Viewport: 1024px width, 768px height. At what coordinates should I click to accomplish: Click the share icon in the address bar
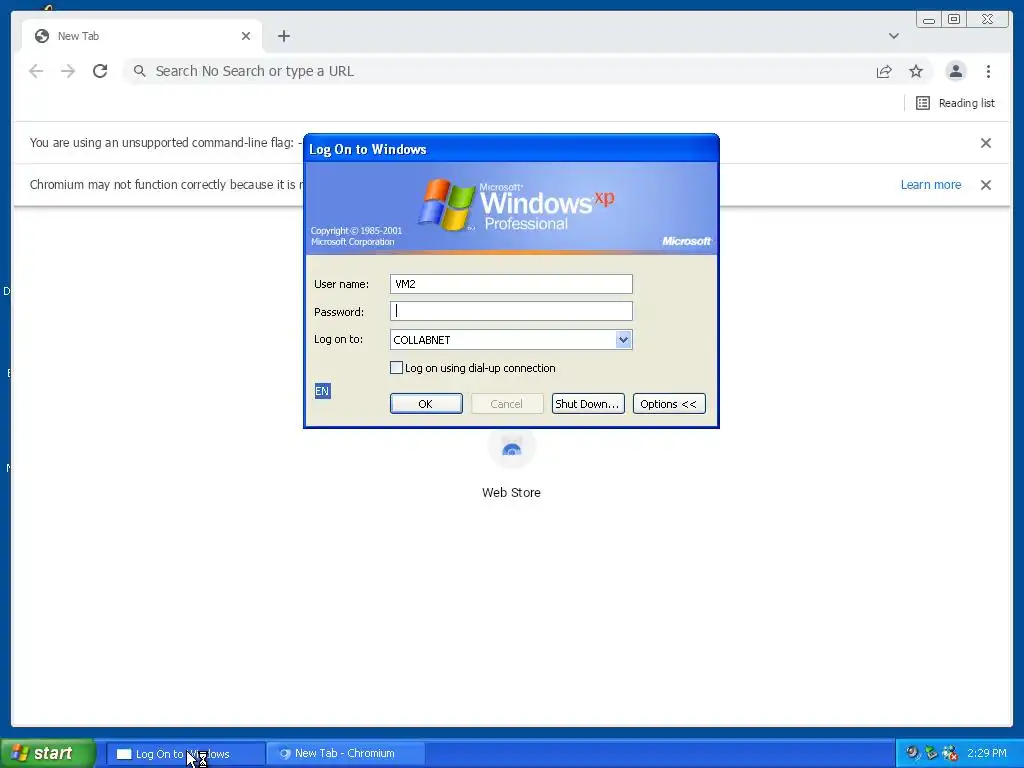pos(884,71)
